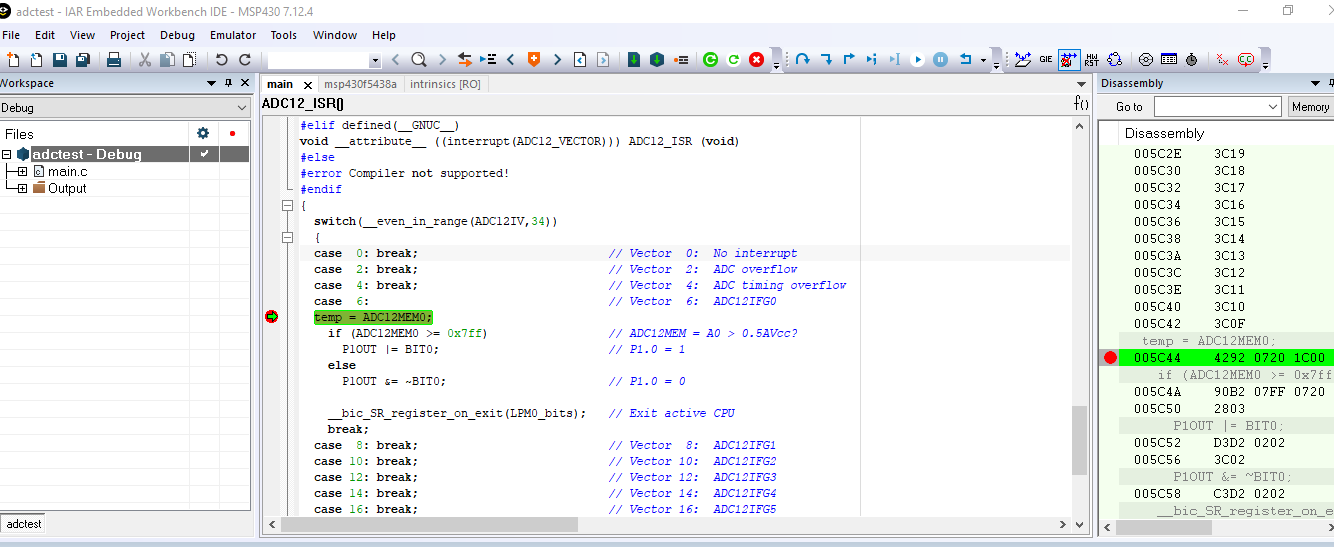Click the Download and Debug icon
The image size is (1334, 547).
(634, 60)
